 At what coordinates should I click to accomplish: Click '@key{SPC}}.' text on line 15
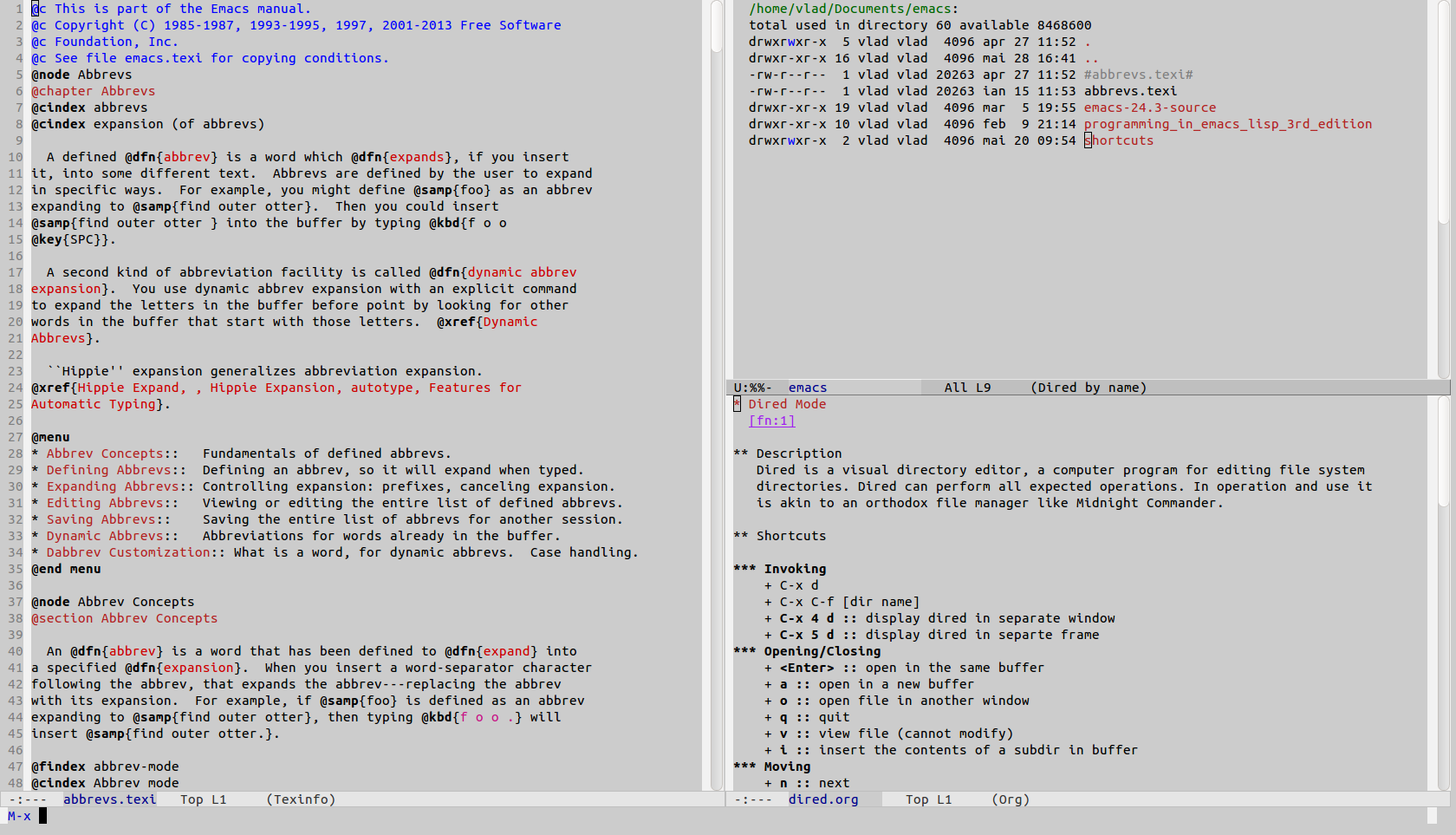[74, 239]
